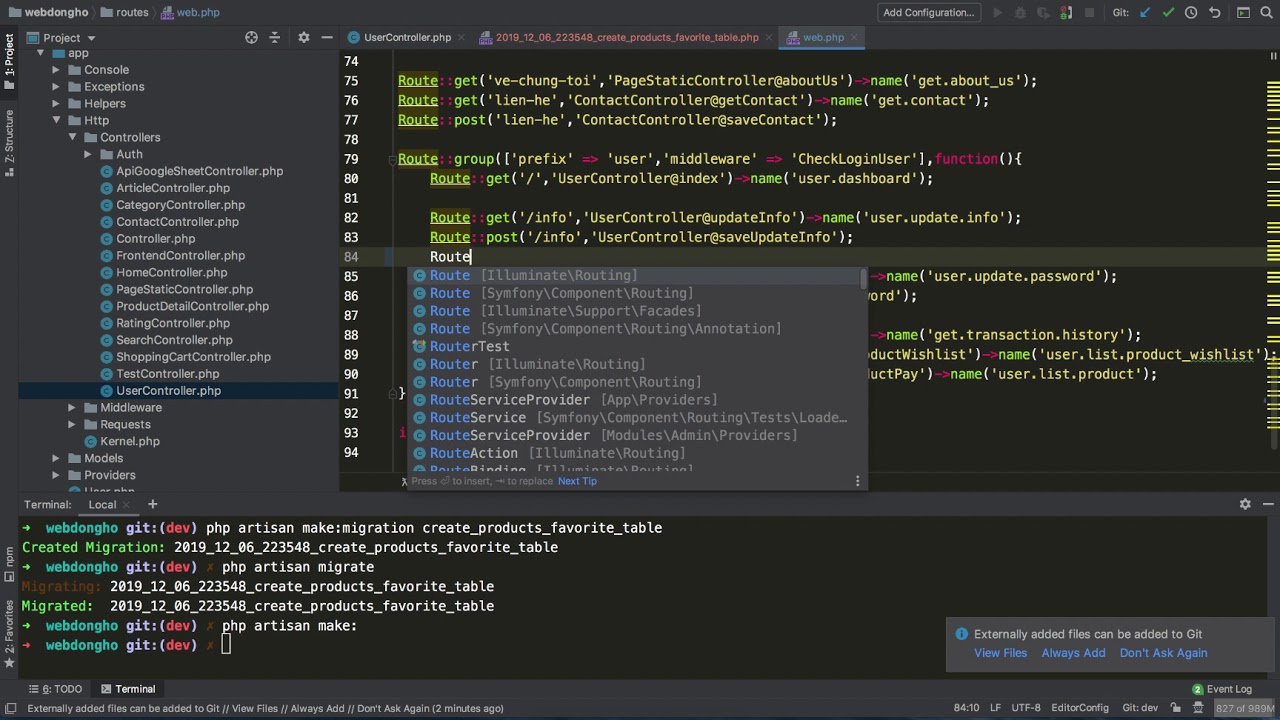
Task: Expand the Providers folder
Action: point(56,476)
